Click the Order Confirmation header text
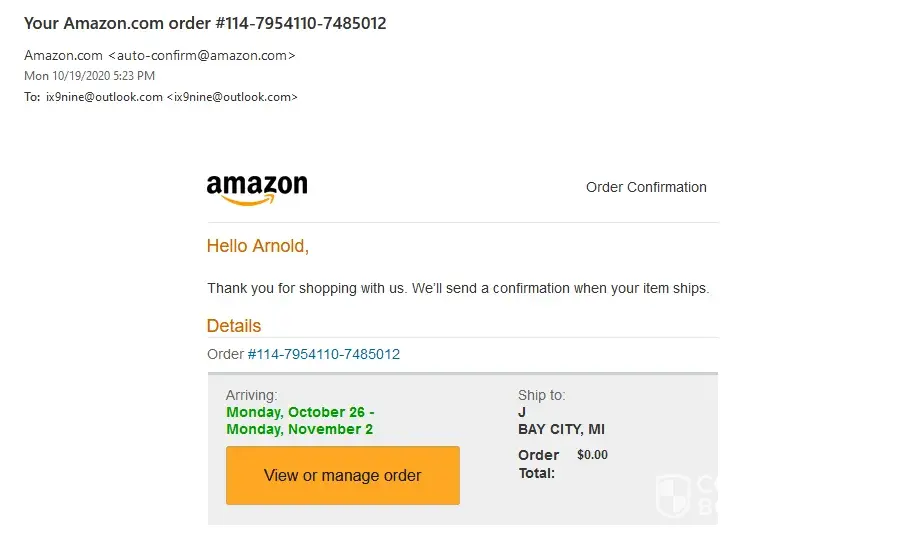The height and width of the screenshot is (538, 917). (646, 187)
